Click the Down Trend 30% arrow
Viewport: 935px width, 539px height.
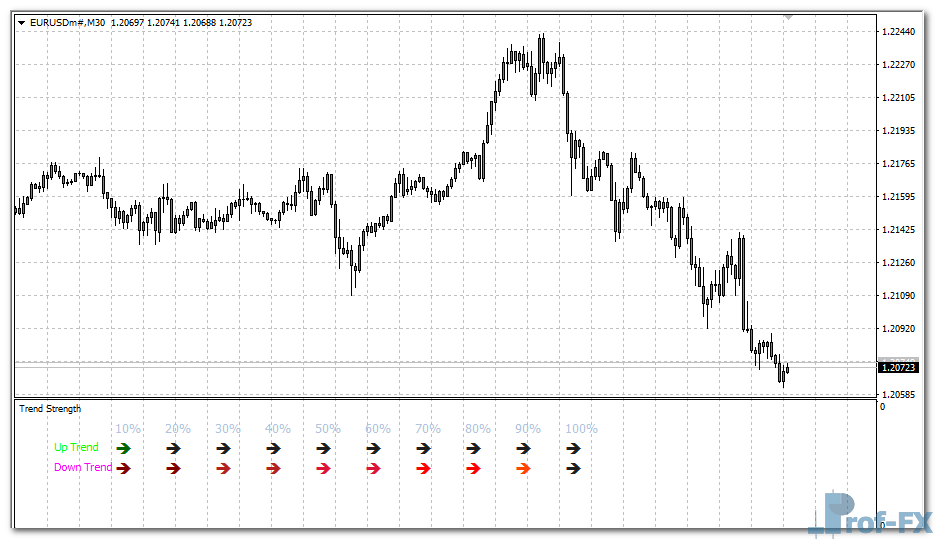tap(223, 468)
